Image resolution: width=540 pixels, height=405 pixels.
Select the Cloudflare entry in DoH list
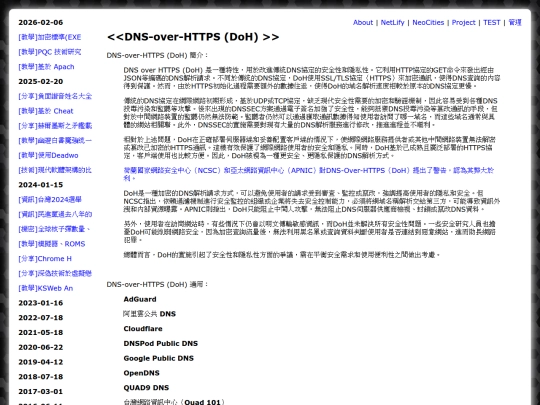tap(143, 329)
